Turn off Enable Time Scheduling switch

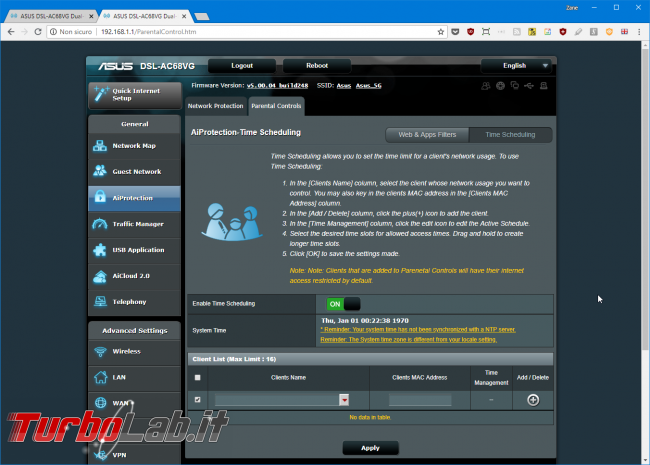click(x=343, y=304)
